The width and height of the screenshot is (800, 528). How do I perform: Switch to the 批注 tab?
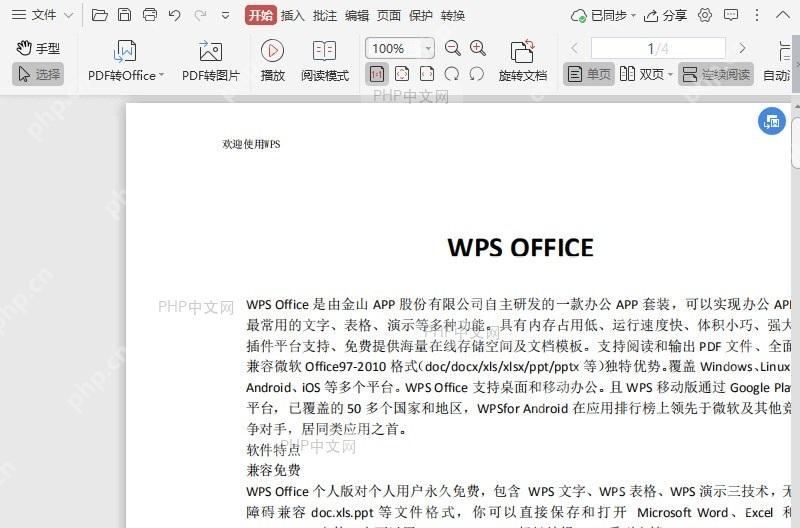324,16
